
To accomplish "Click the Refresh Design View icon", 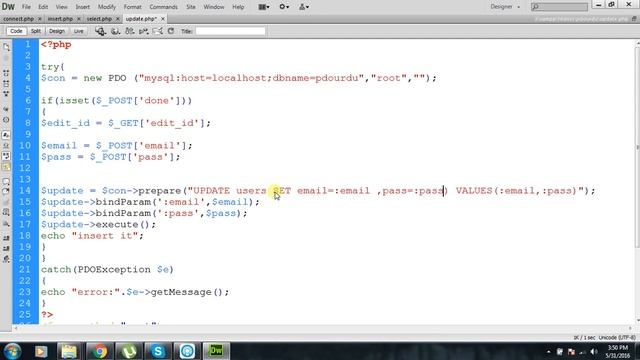I will [x=171, y=31].
